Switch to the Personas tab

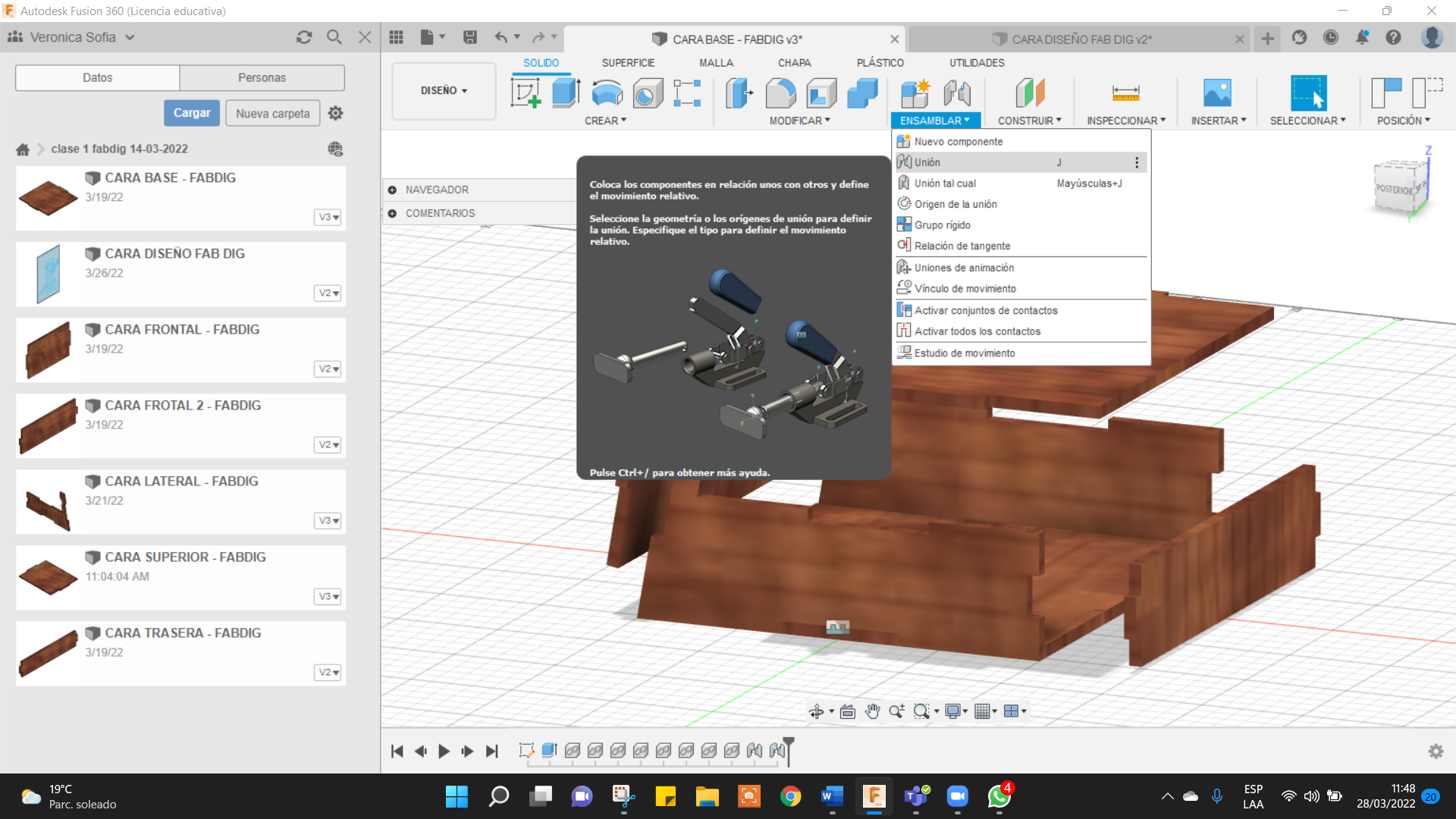(x=262, y=77)
